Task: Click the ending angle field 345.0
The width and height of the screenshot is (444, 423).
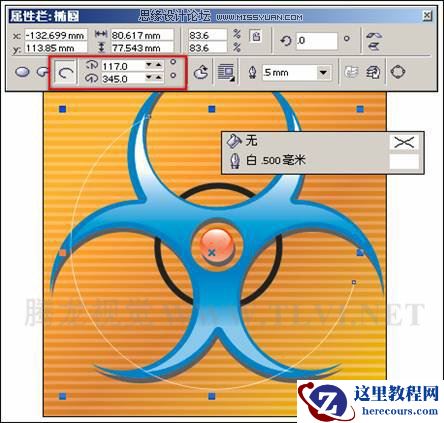Action: pyautogui.click(x=123, y=79)
